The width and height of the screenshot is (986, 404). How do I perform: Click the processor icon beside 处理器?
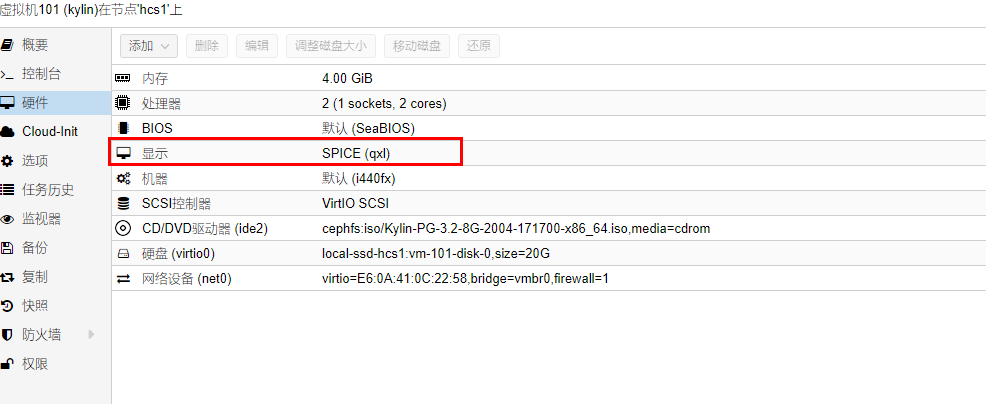click(123, 103)
